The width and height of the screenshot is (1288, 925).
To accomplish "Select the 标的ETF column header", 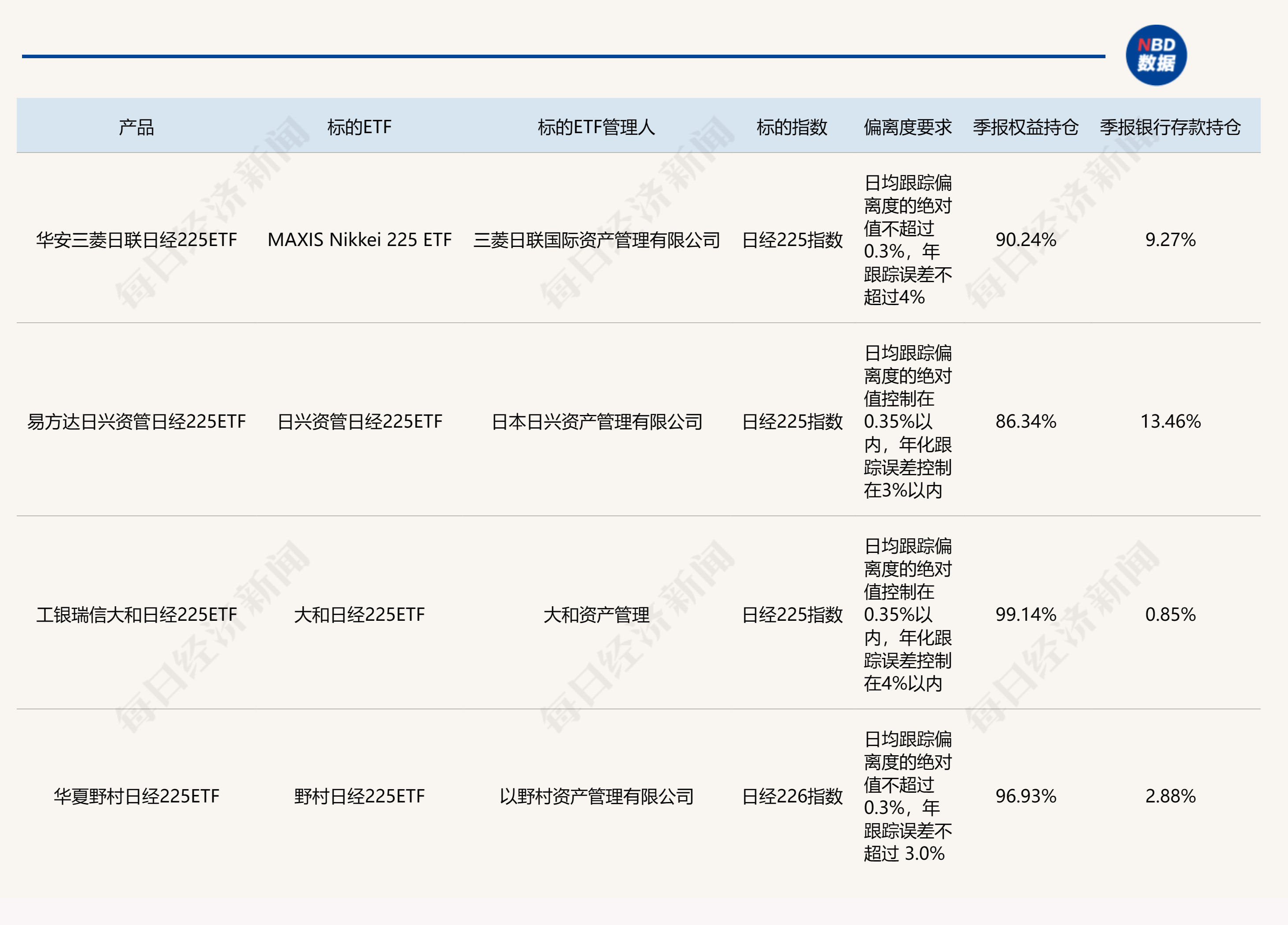I will point(359,127).
